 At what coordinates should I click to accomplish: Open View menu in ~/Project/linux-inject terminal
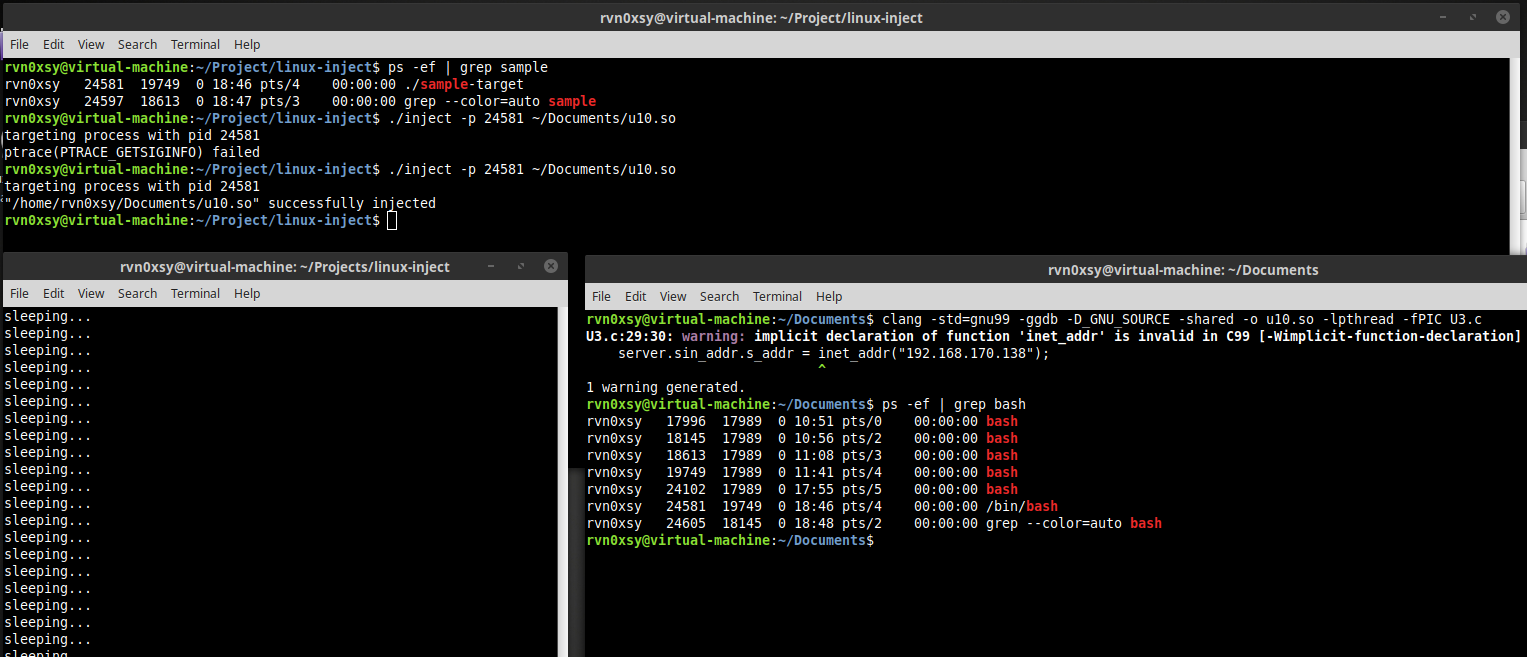pyautogui.click(x=91, y=44)
